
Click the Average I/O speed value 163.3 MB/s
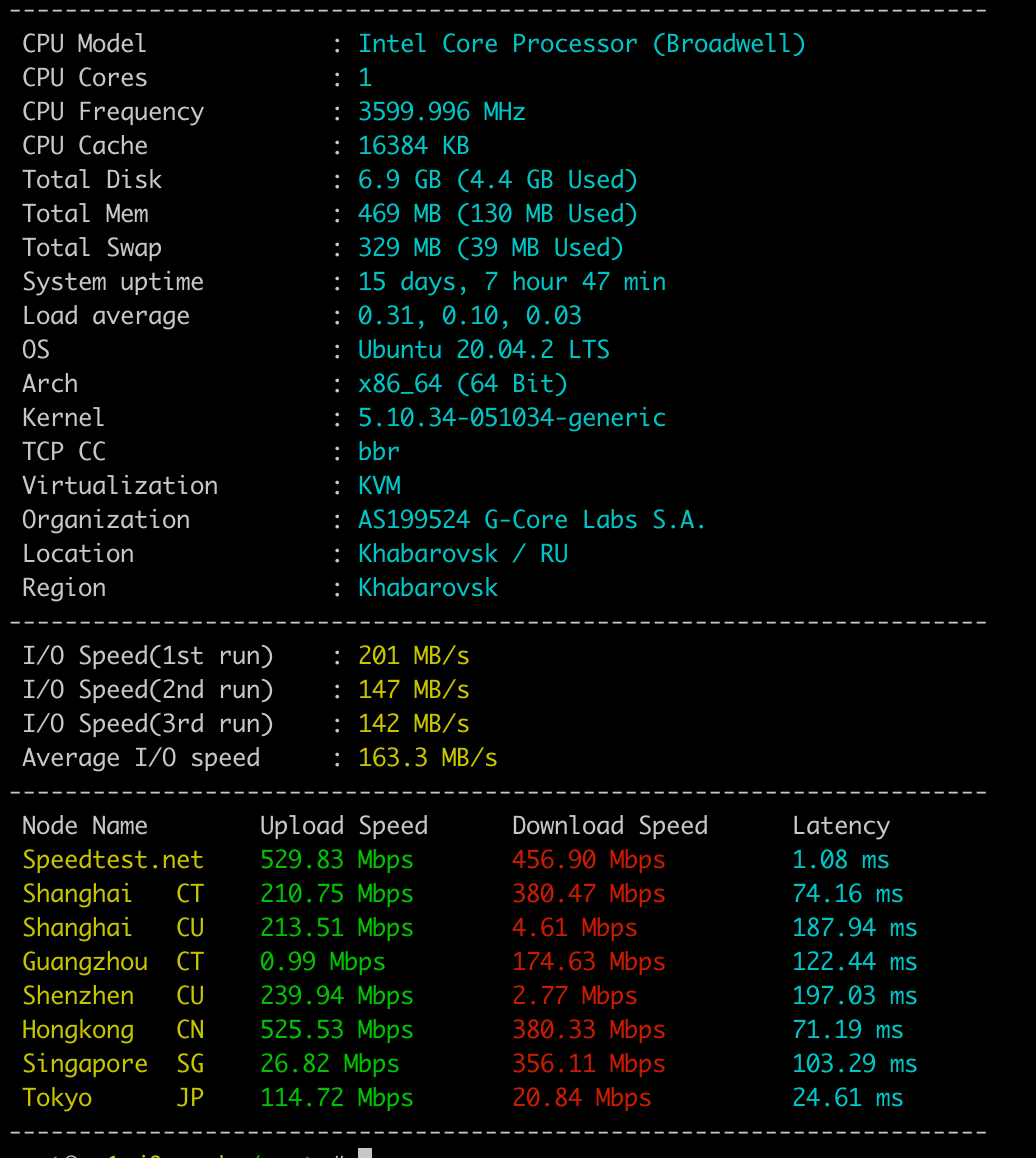pyautogui.click(x=427, y=758)
